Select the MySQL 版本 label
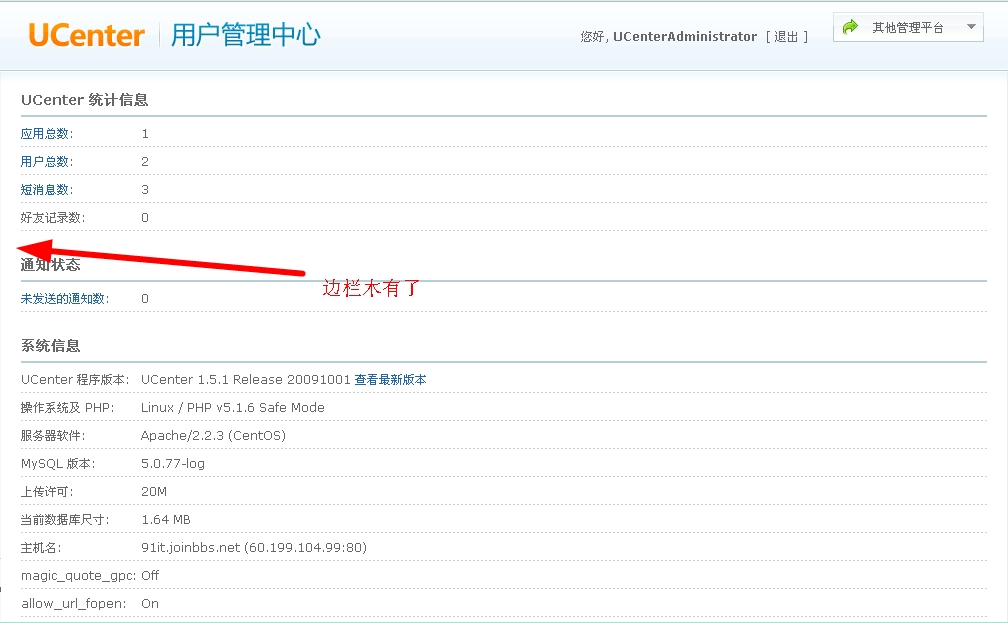 tap(58, 464)
